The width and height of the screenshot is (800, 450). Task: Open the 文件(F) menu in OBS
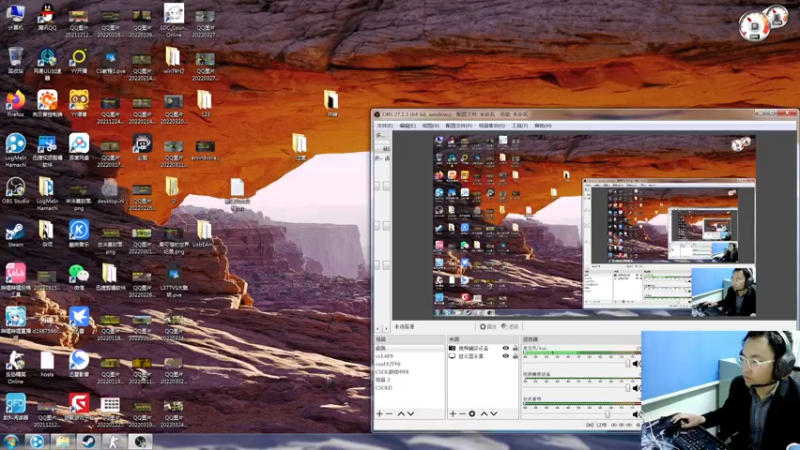(384, 126)
